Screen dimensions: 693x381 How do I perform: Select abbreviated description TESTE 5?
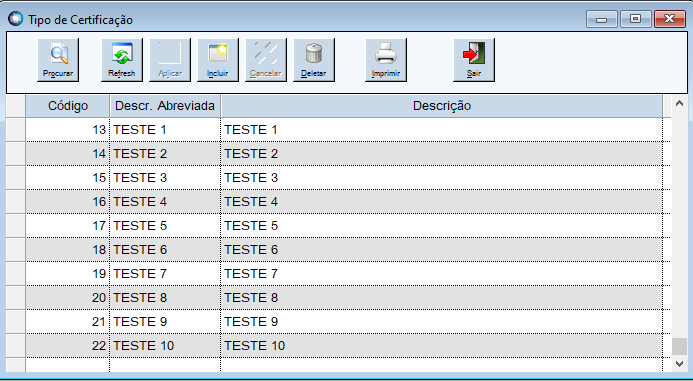point(165,225)
